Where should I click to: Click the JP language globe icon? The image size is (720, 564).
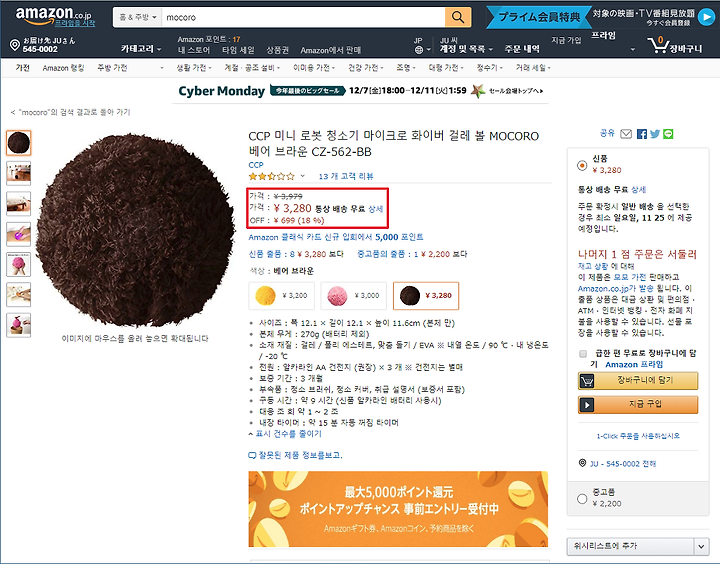(419, 50)
